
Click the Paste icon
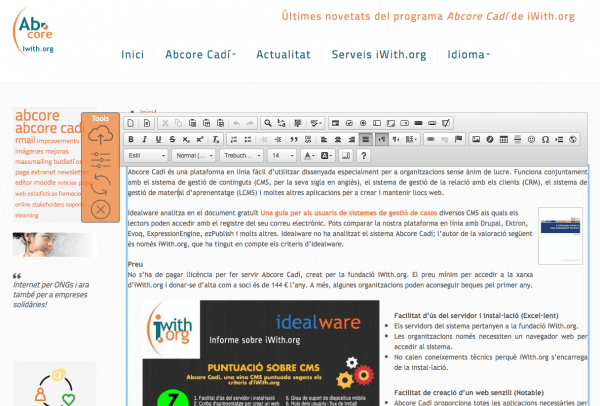(192, 123)
